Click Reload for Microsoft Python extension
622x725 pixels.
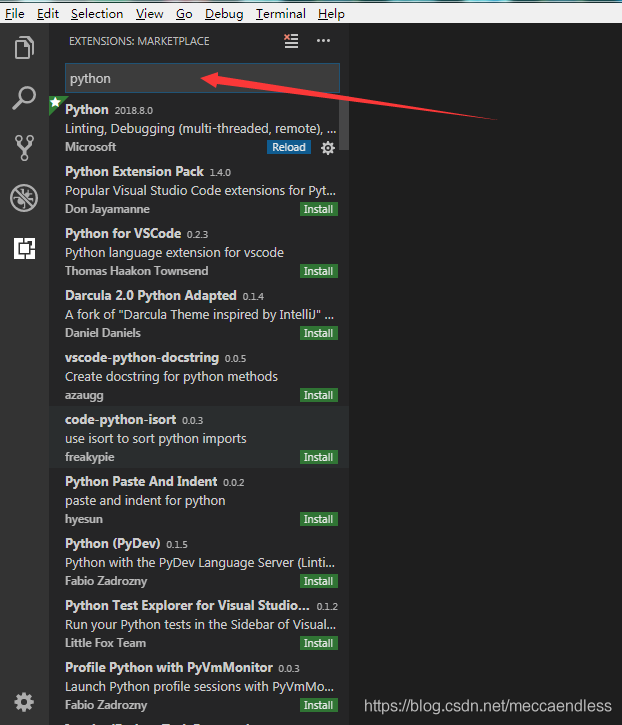click(x=289, y=147)
